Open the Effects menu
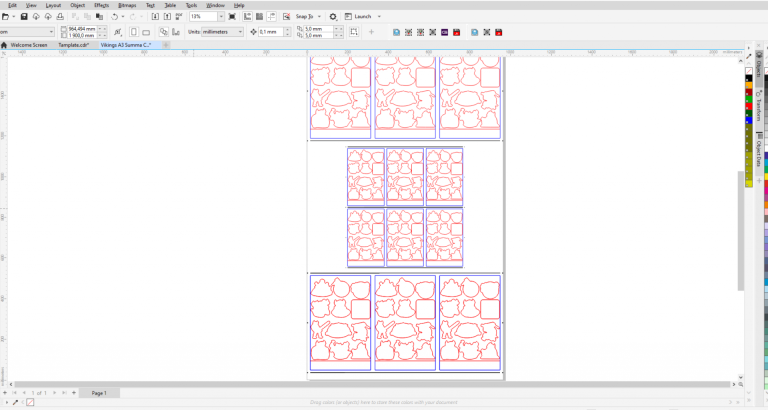The width and height of the screenshot is (768, 410). click(x=102, y=5)
